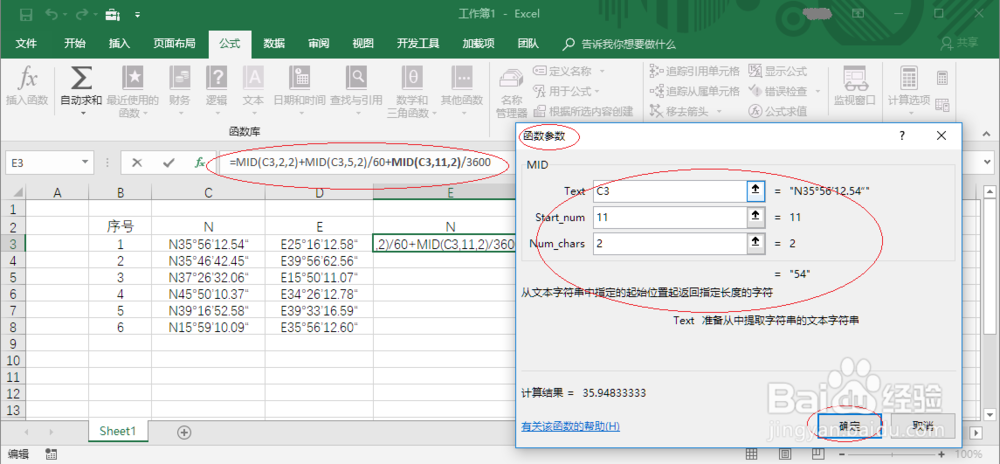Open Recently Used functions (最近使用的函数)
Viewport: 1000px width, 464px height.
tap(133, 92)
